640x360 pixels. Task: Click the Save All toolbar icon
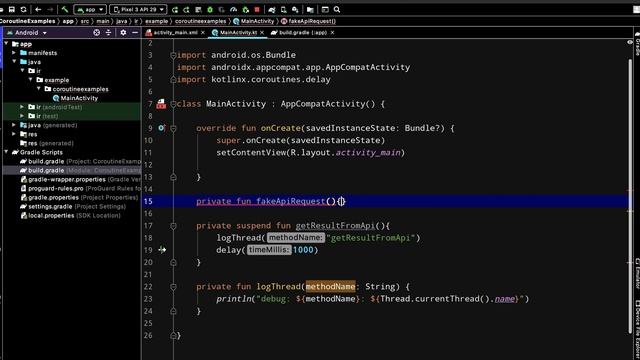click(x=12, y=9)
